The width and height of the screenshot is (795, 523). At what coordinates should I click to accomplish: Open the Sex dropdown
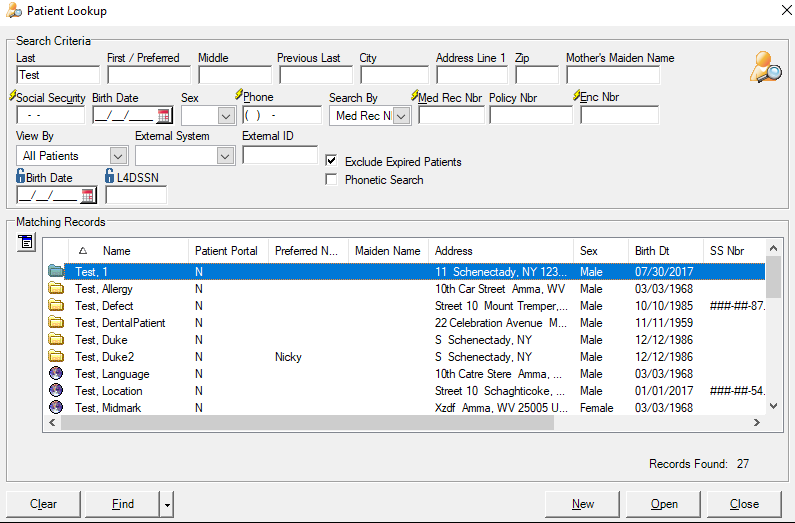coord(226,116)
